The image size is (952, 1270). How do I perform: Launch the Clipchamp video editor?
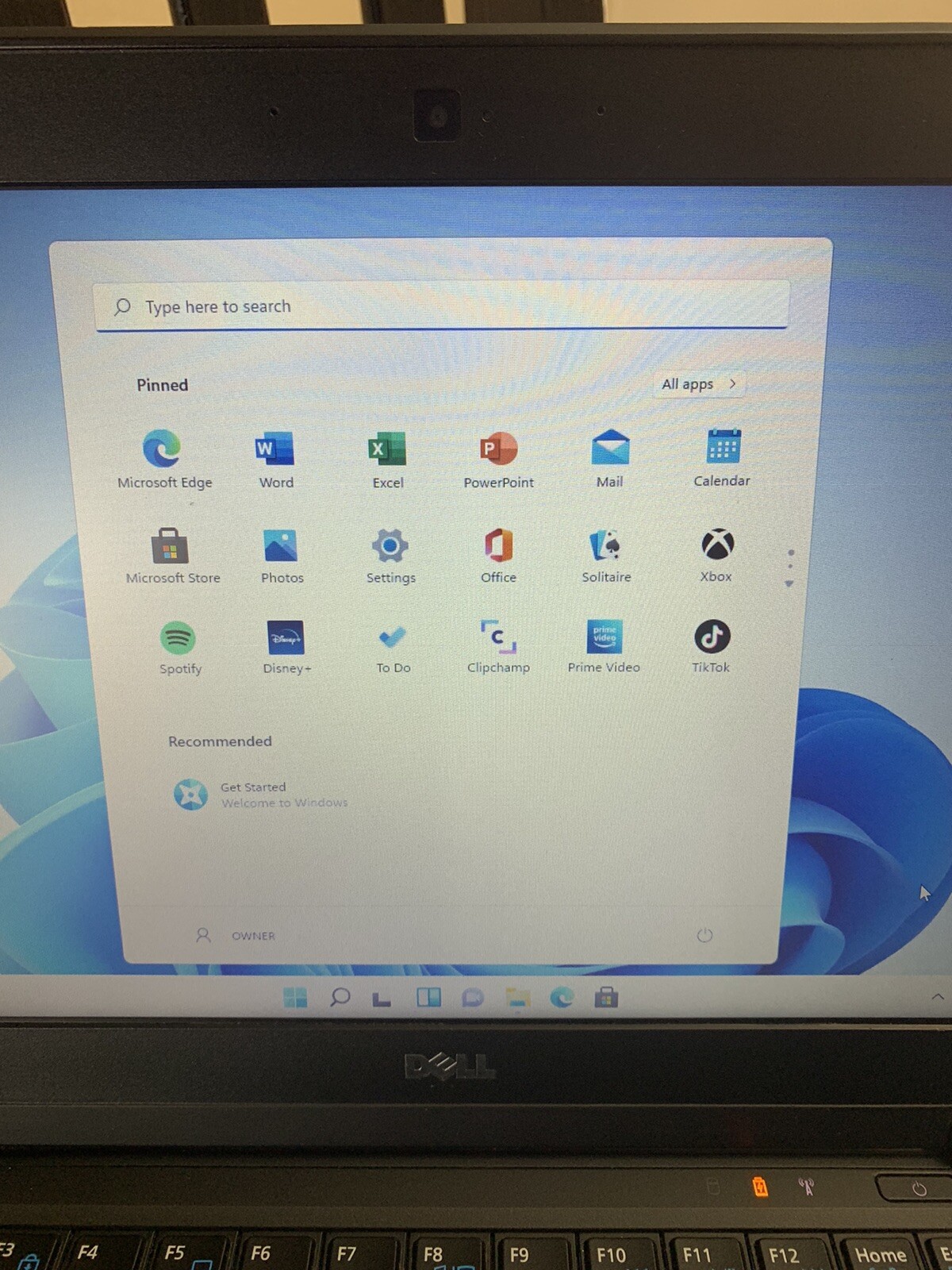click(x=498, y=646)
